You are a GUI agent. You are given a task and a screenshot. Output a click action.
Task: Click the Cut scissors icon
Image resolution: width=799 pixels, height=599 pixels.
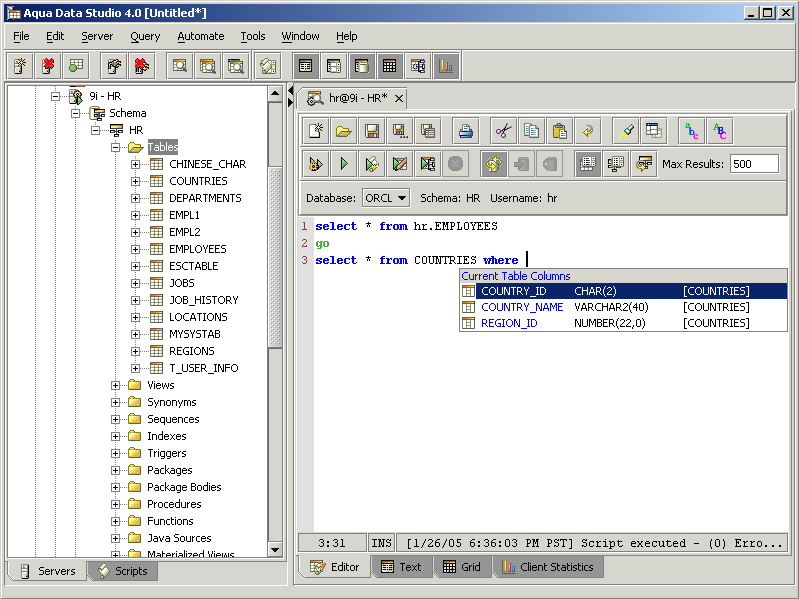pyautogui.click(x=503, y=131)
